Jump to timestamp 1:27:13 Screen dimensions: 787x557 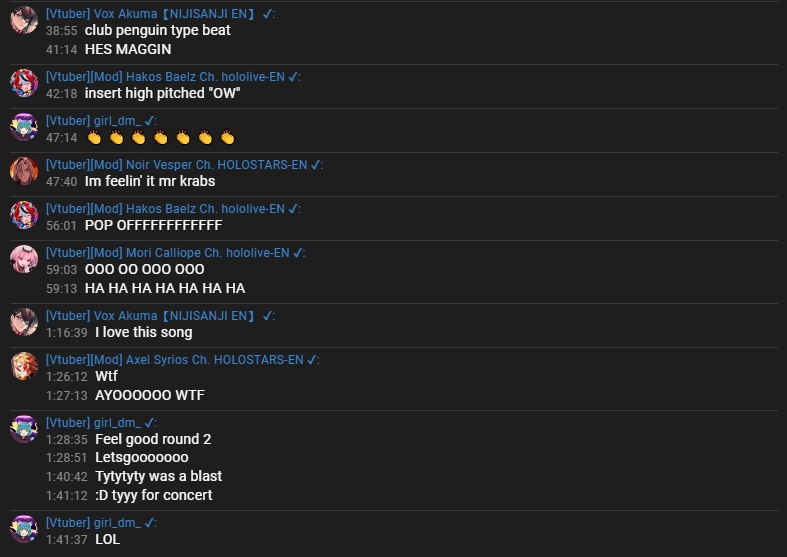click(66, 396)
